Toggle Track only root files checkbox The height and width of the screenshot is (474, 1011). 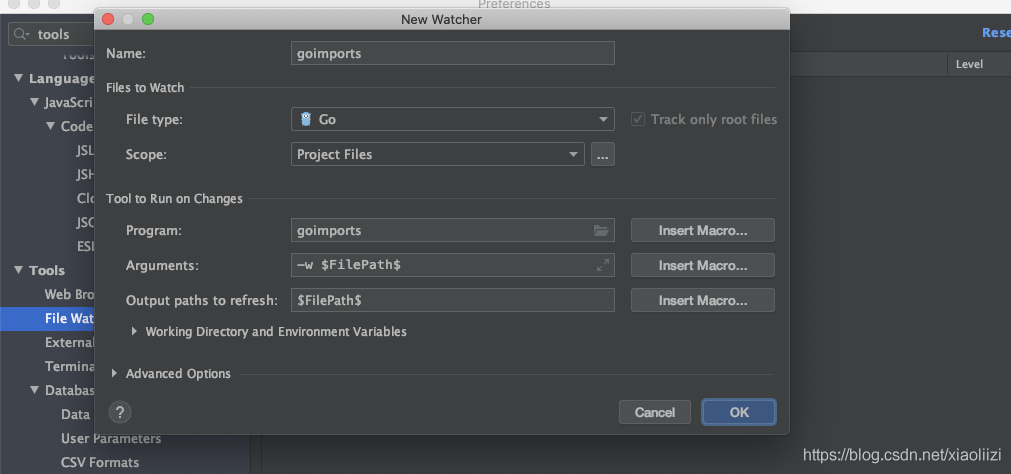point(637,119)
